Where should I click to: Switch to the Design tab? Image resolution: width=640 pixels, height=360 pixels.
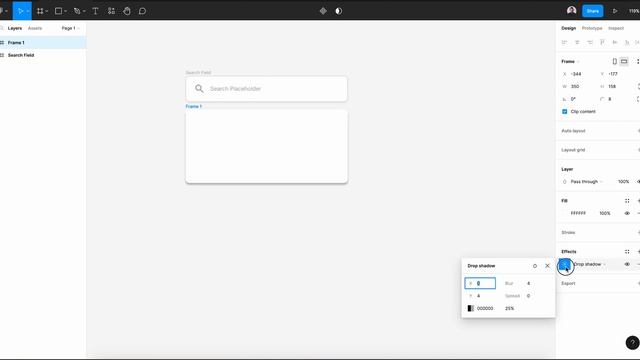pyautogui.click(x=568, y=28)
